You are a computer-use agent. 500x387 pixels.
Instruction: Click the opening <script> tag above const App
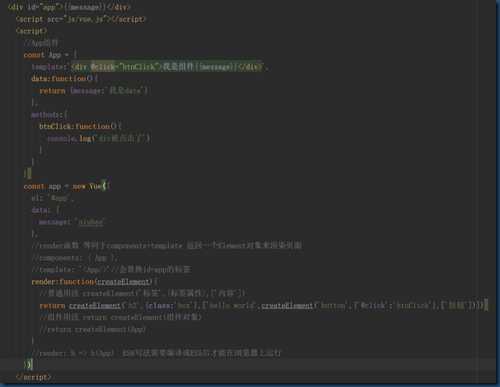(x=31, y=31)
